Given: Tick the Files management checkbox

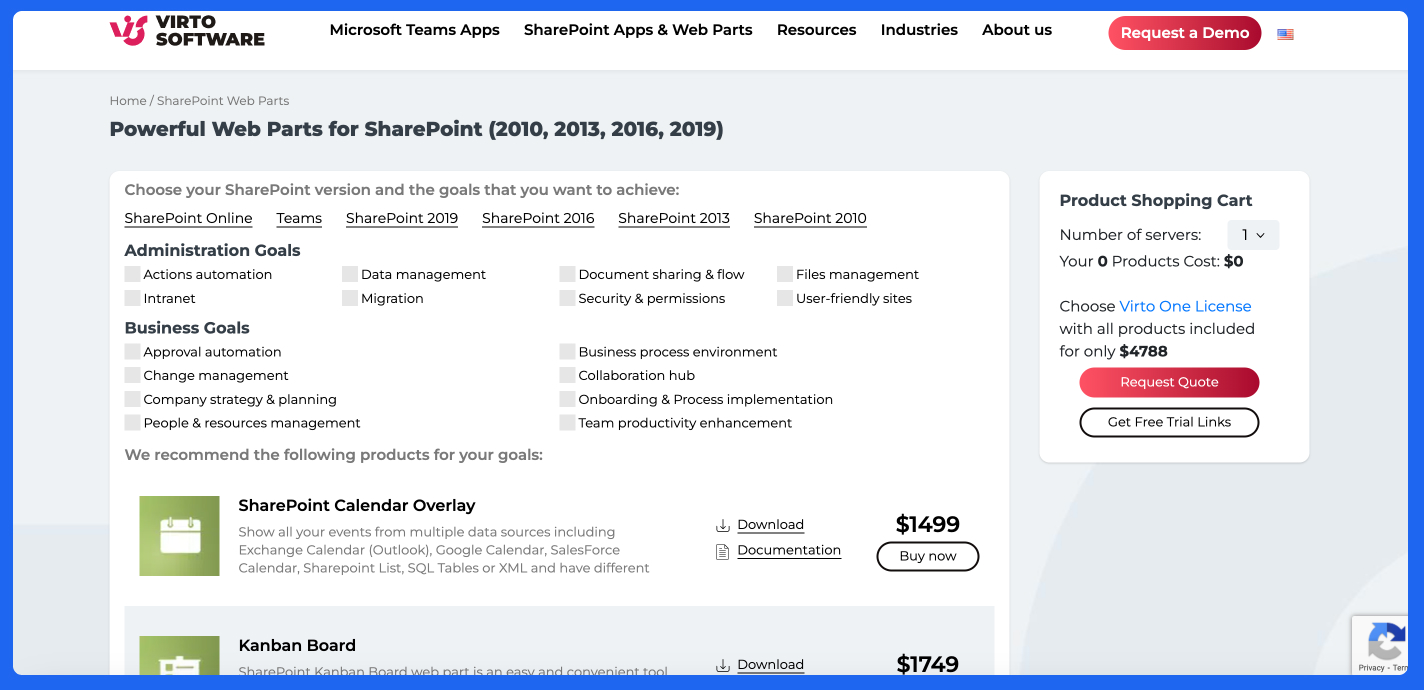Looking at the screenshot, I should click(785, 274).
